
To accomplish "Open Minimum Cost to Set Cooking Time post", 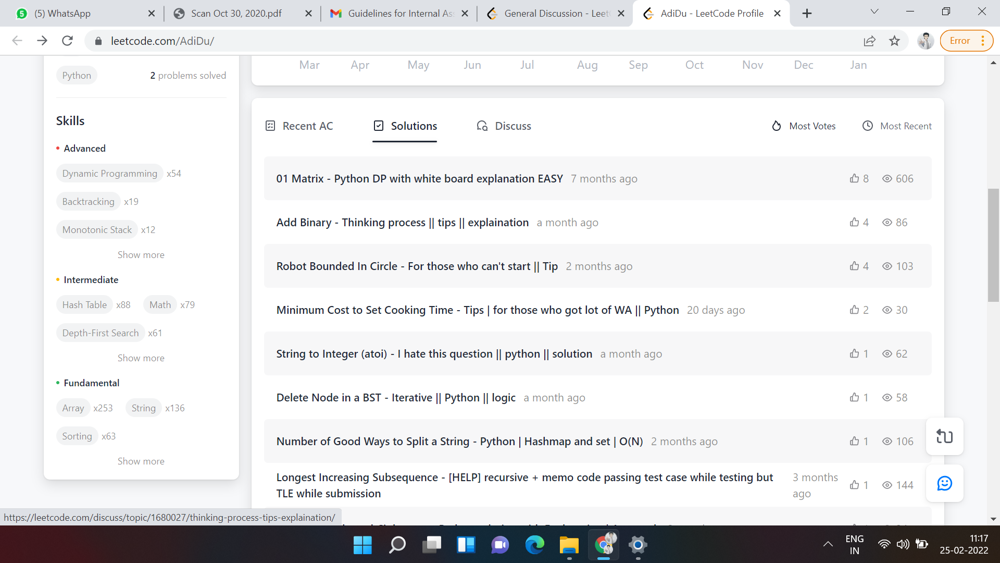I will point(478,310).
